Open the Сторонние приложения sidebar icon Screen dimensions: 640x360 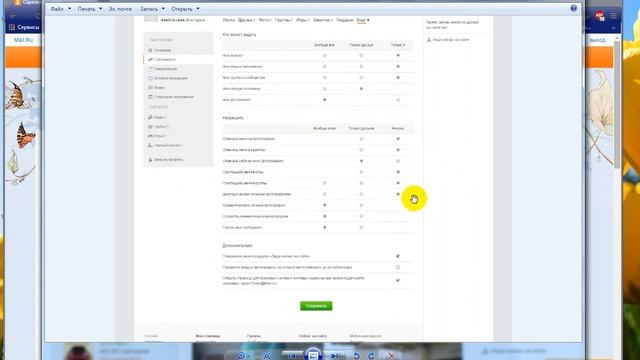click(x=150, y=97)
